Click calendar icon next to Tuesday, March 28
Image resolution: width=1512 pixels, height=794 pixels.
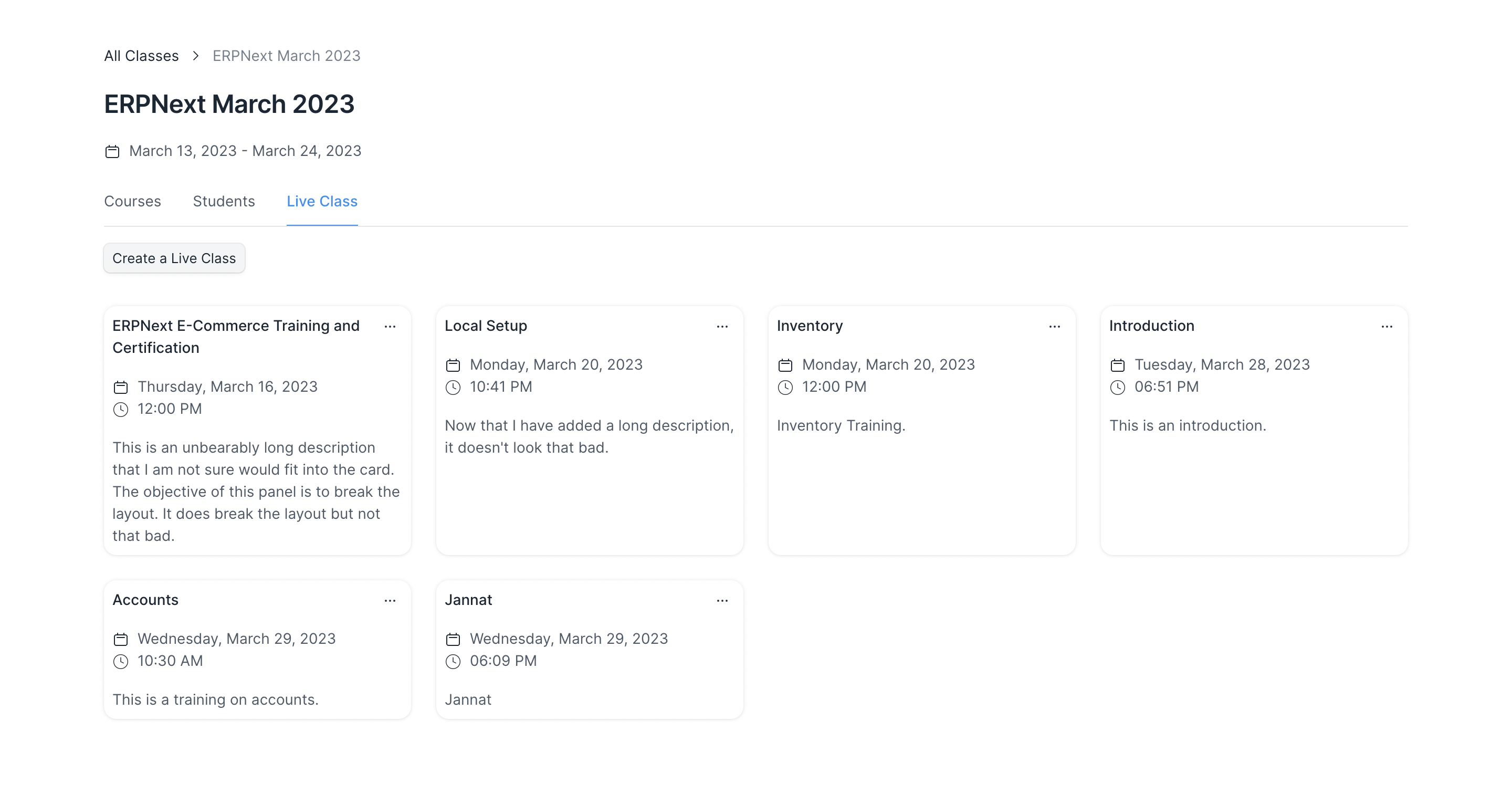pos(1117,365)
